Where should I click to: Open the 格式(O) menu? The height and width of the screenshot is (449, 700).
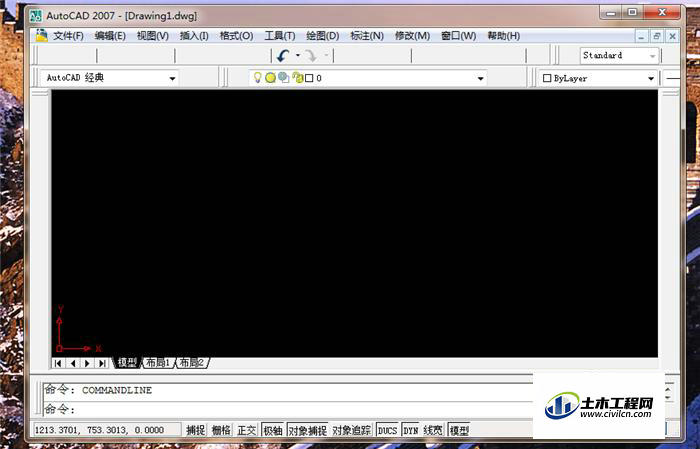pyautogui.click(x=237, y=36)
